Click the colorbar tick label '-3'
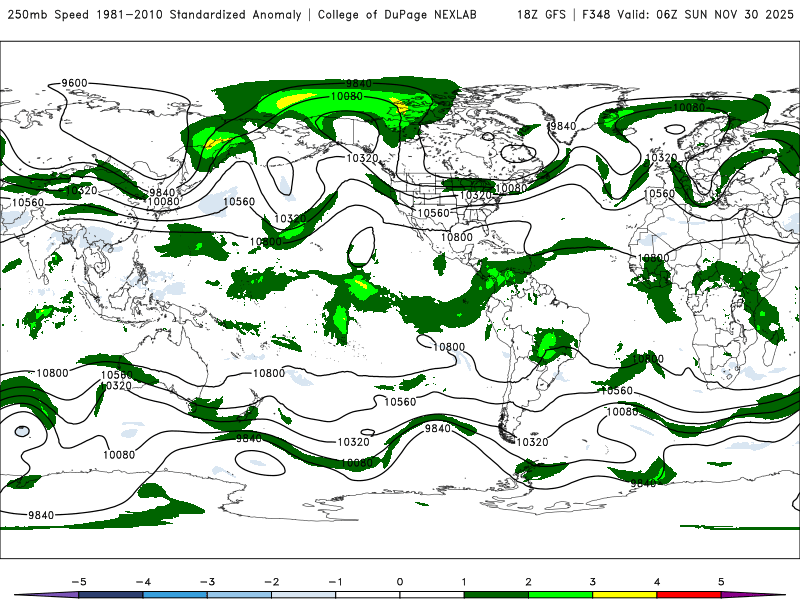This screenshot has height=600, width=800. 207,582
